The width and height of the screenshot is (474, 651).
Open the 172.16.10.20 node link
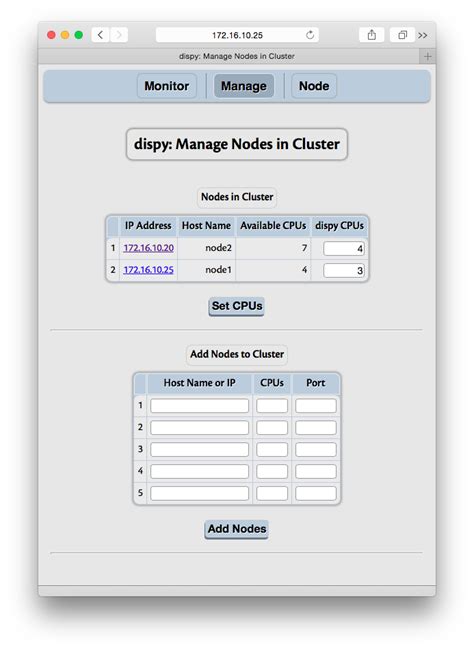[x=149, y=248]
